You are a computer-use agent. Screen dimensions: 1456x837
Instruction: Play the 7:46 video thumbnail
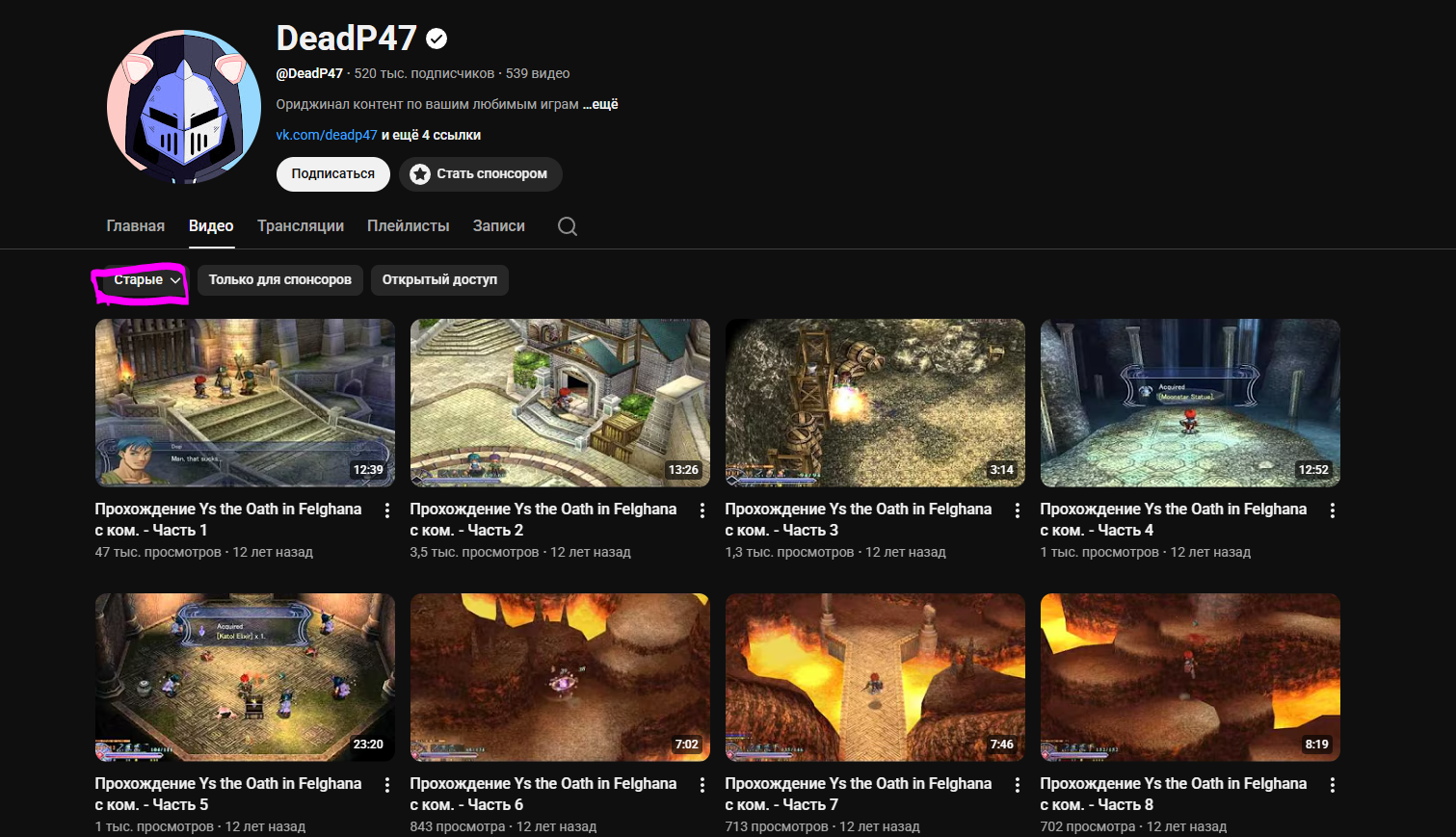coord(875,677)
